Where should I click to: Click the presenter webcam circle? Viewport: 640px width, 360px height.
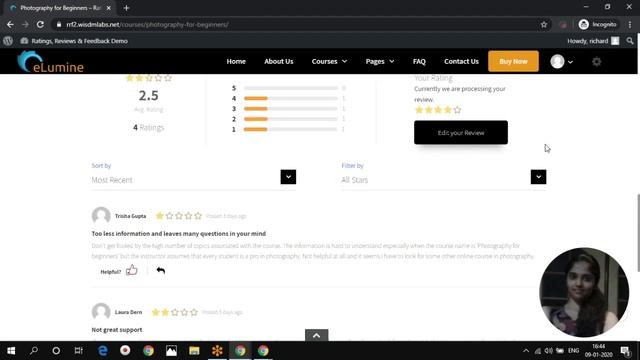point(584,292)
